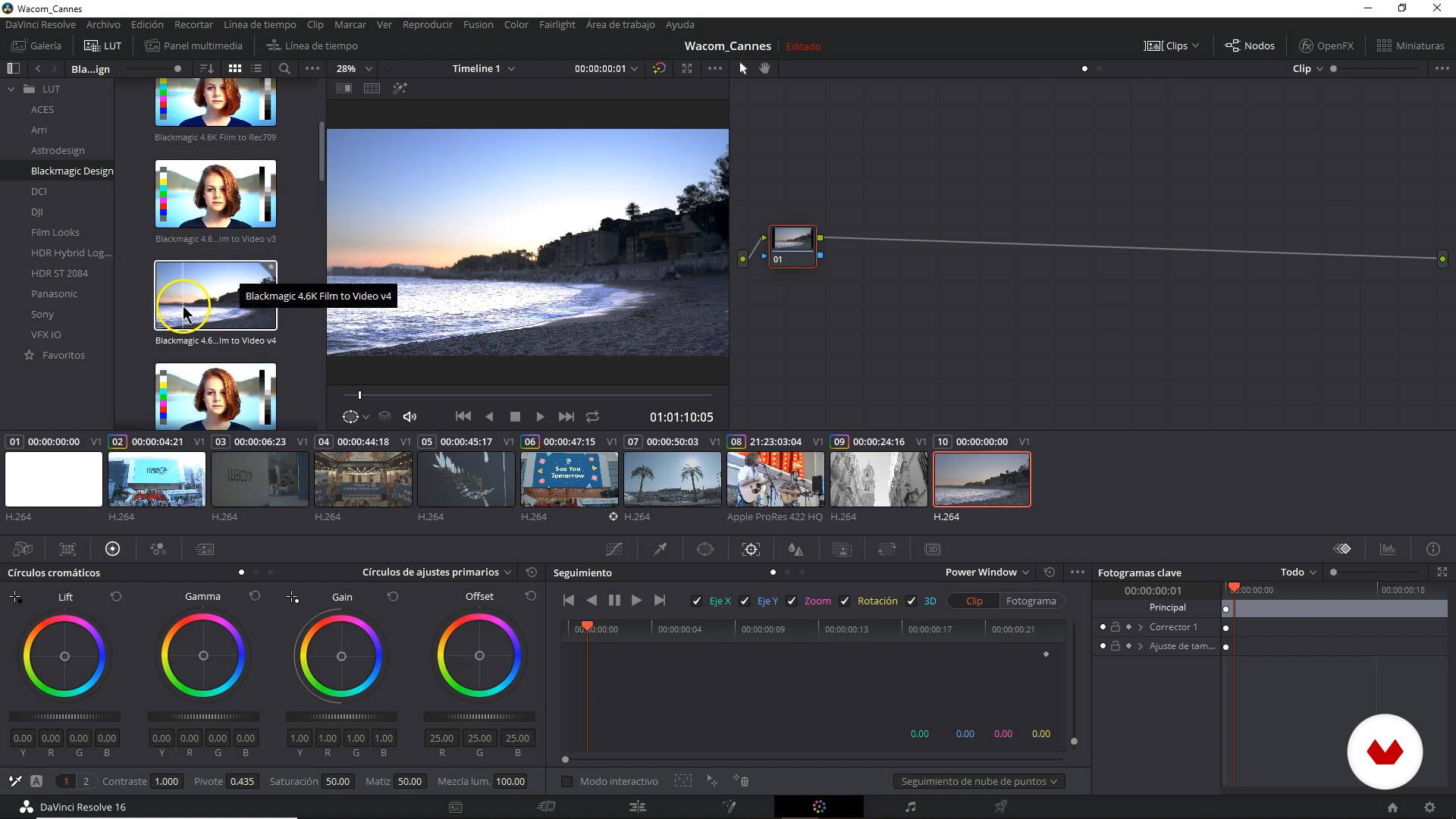Show the Scopes panel icon
This screenshot has width=1456, height=819.
tap(1388, 549)
